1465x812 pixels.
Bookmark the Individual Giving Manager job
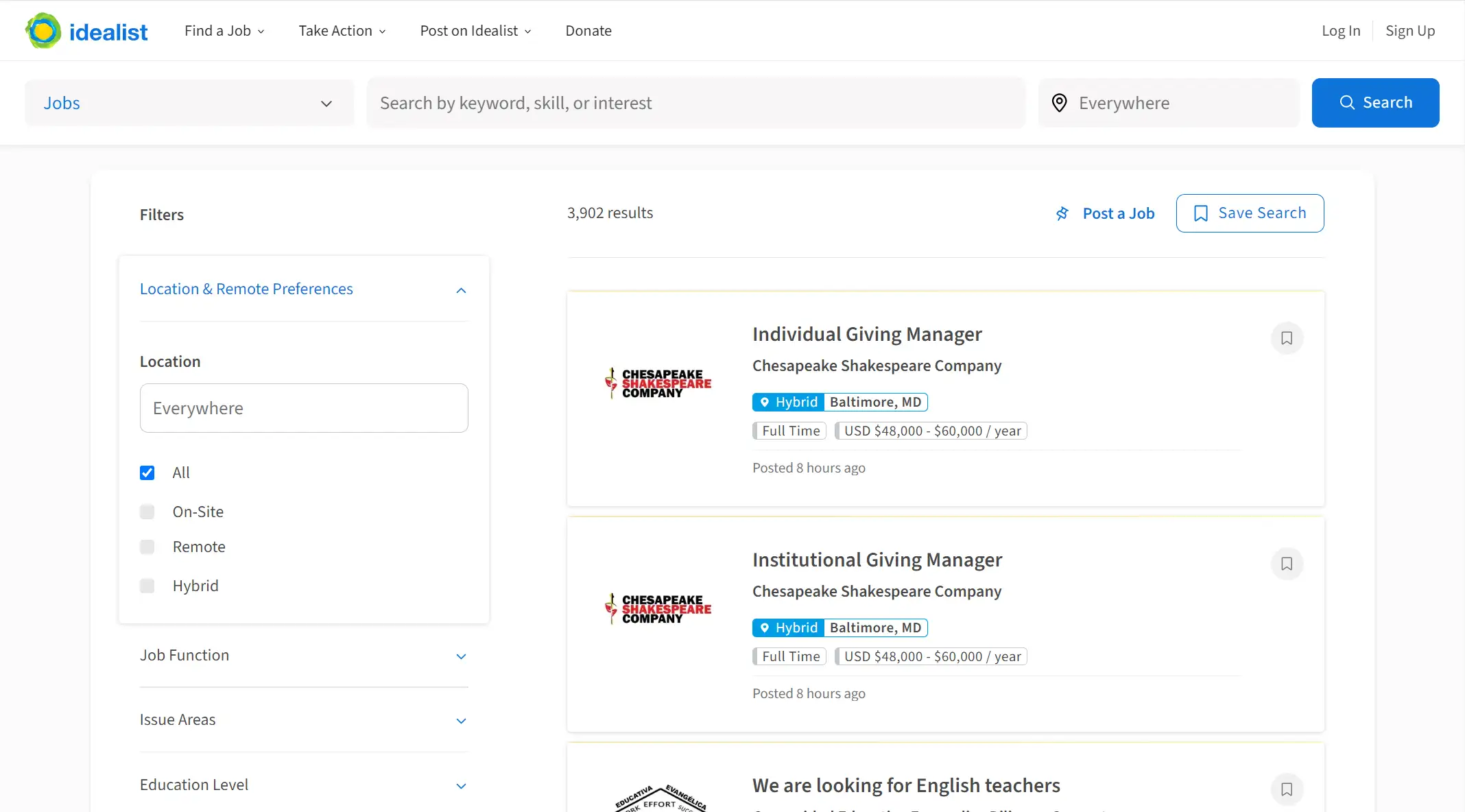(x=1287, y=338)
